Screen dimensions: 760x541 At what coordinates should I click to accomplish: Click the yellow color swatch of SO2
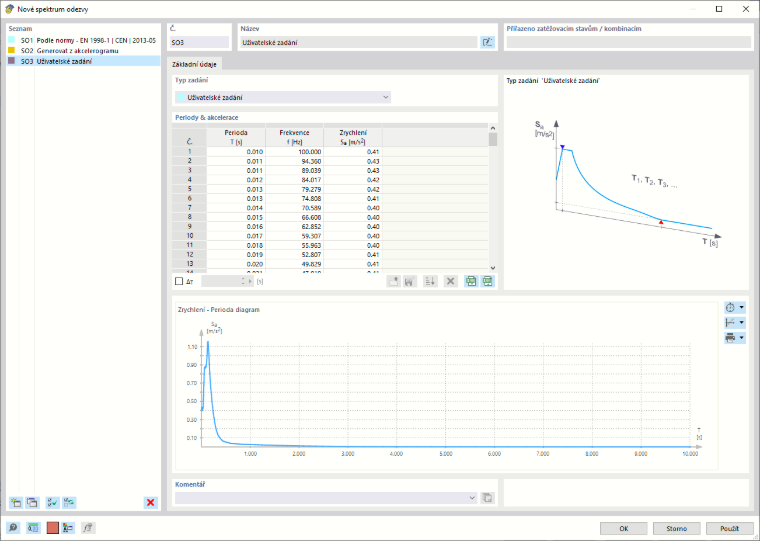(x=12, y=50)
